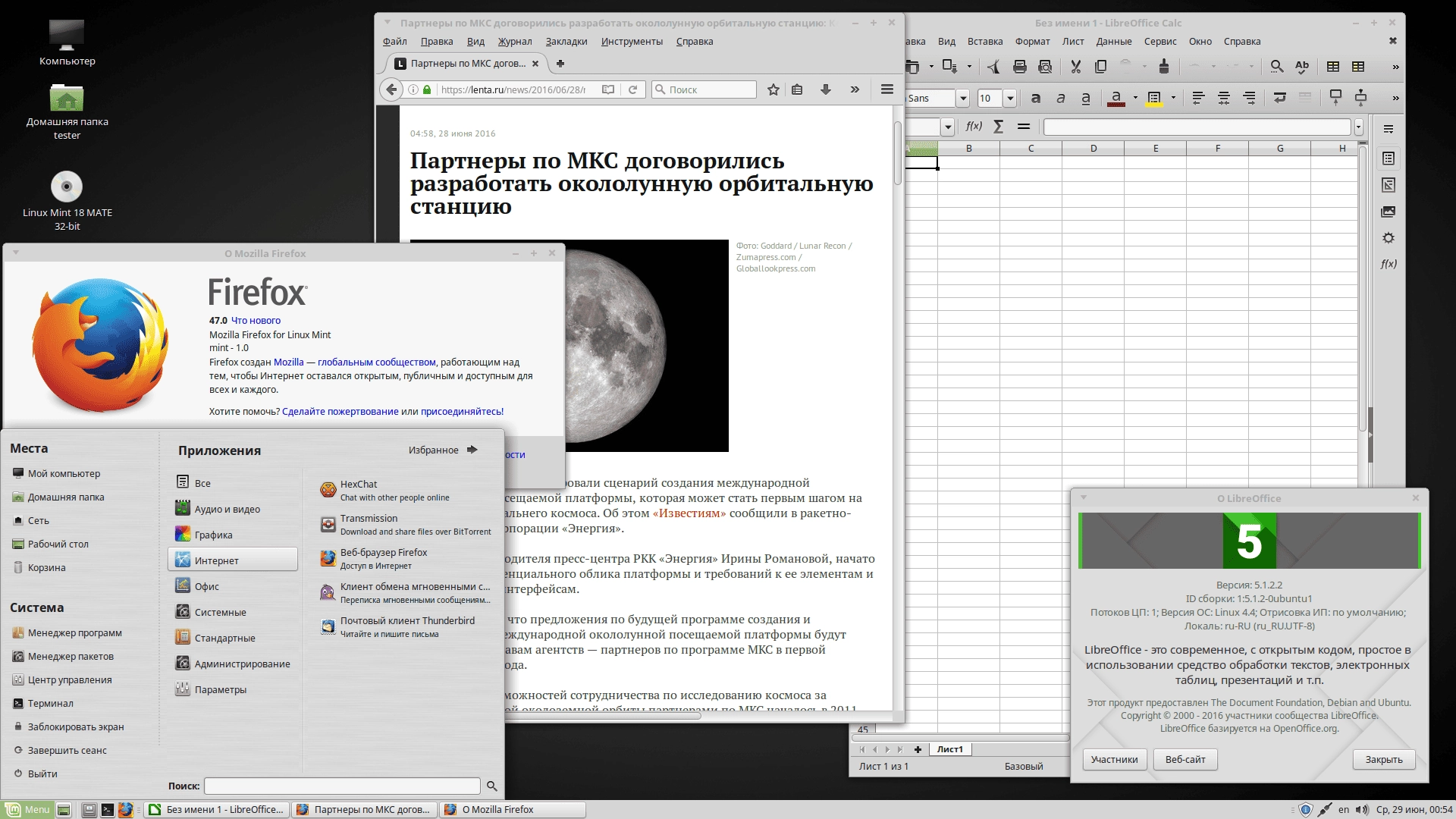Click the Print icon in Calc toolbar
The width and height of the screenshot is (1456, 819).
(x=1020, y=67)
